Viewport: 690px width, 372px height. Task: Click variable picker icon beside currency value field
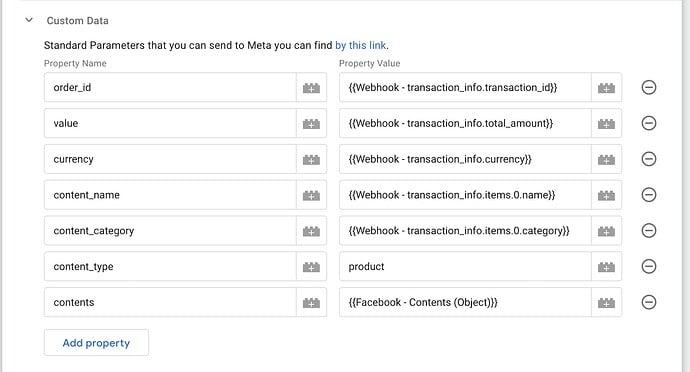606,159
